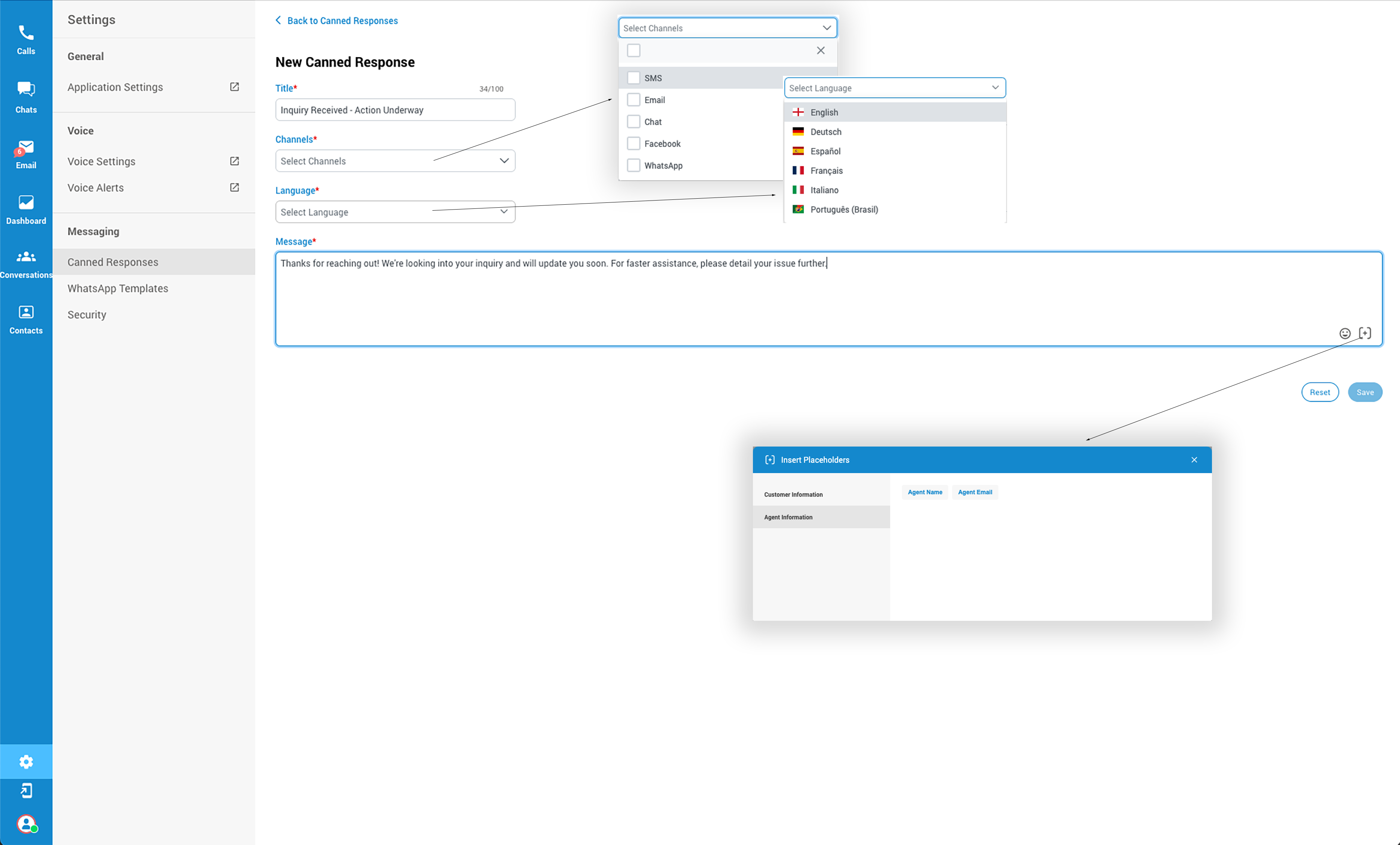1400x845 pixels.
Task: Click the Reset button
Action: tap(1318, 391)
